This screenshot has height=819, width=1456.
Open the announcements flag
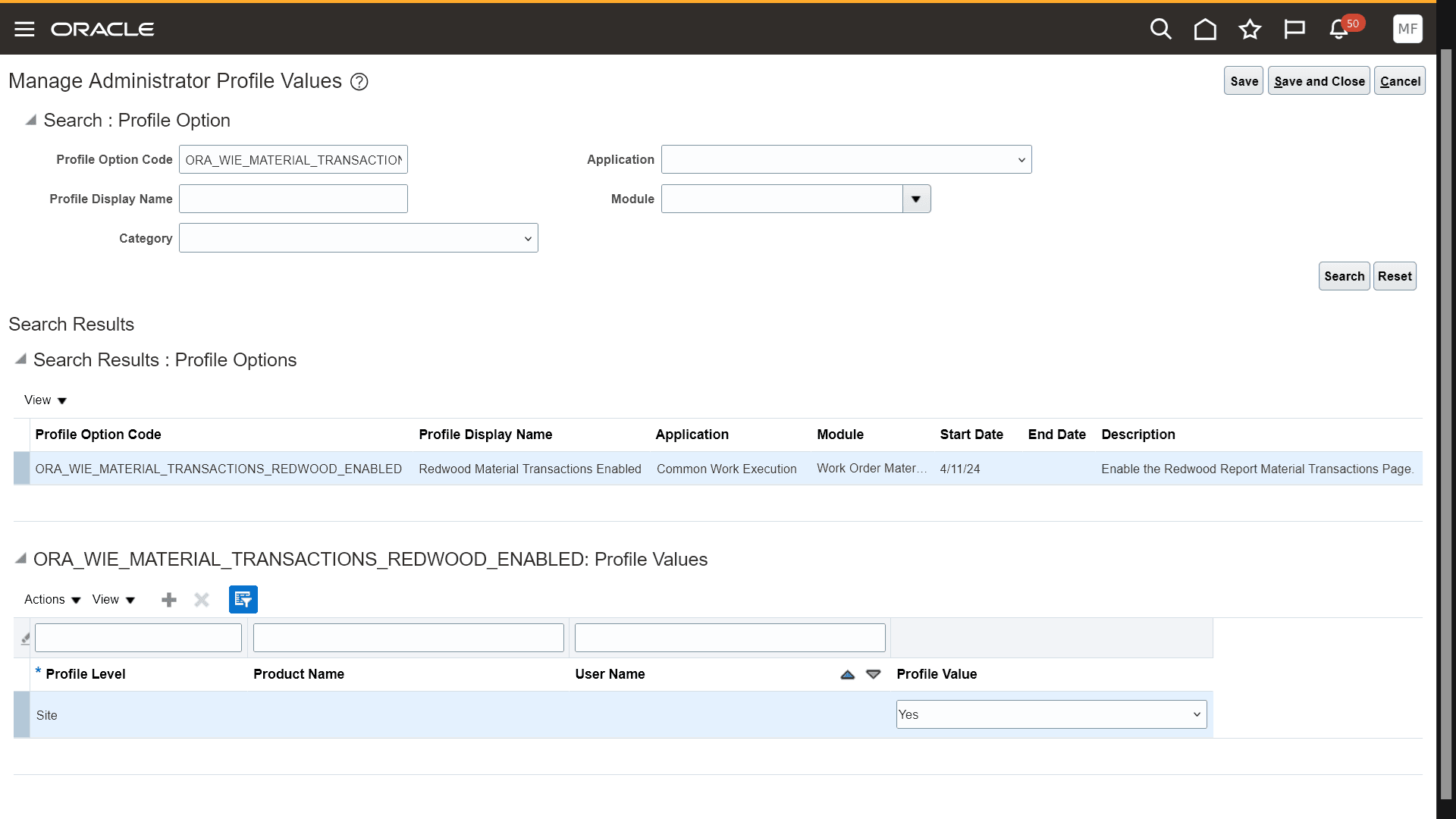point(1294,29)
